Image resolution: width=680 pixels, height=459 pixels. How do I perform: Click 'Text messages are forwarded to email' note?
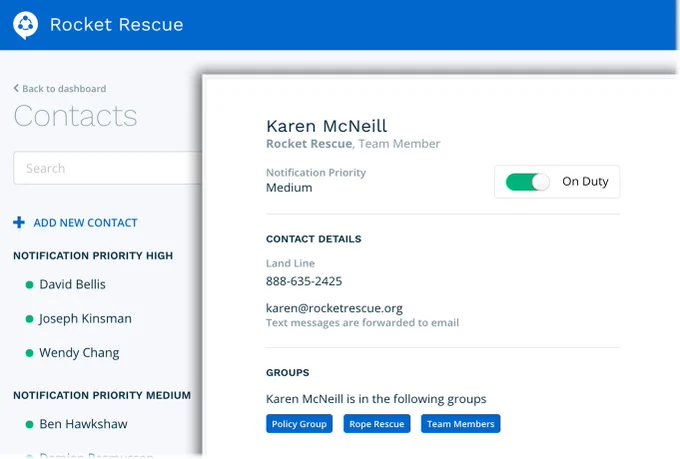click(363, 323)
